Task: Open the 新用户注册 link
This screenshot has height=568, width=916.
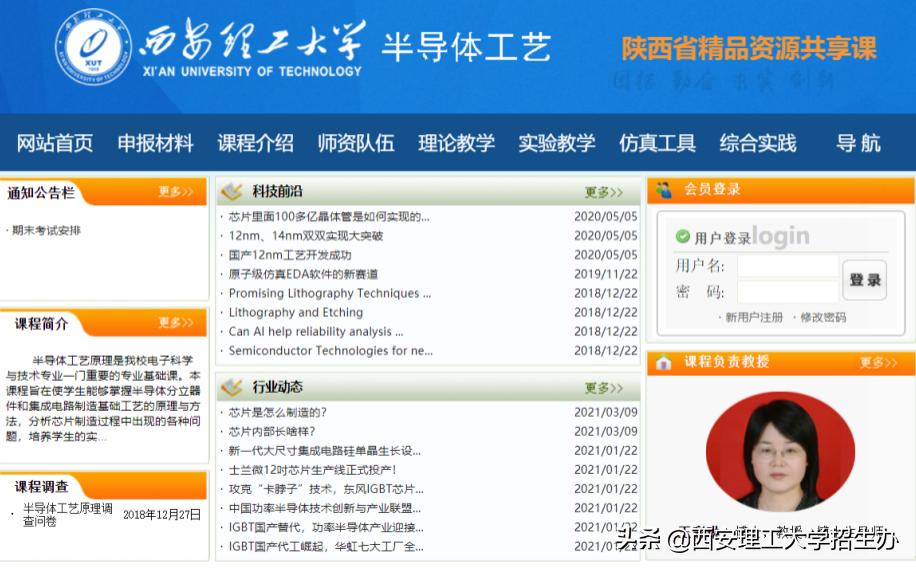Action: 754,317
